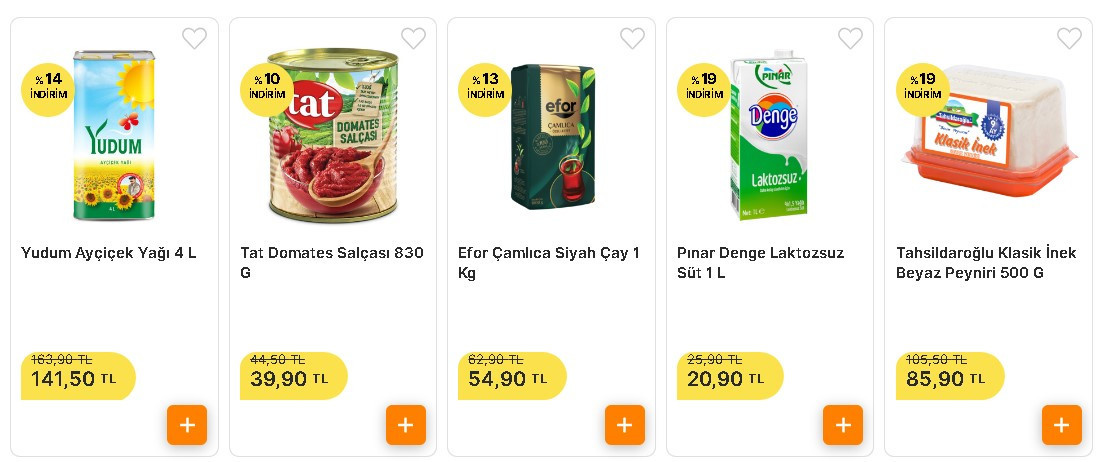The image size is (1106, 462).
Task: Click the Tat tomato paste can image
Action: (333, 137)
